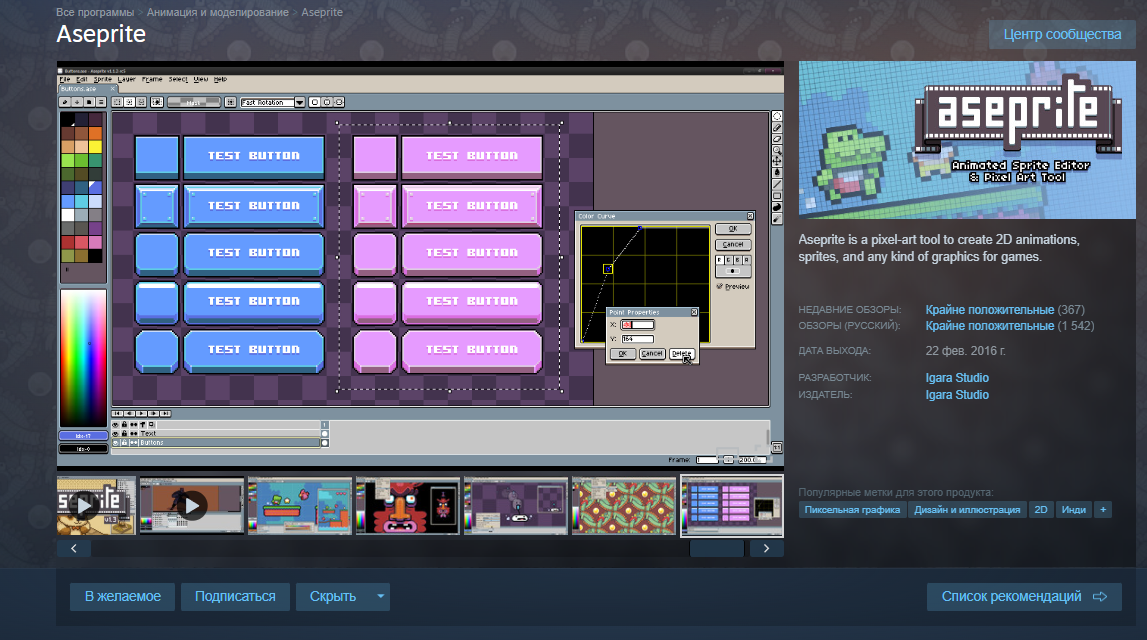Select the Zoom magnifier tool in Aseprite
This screenshot has height=640, width=1147.
coord(777,150)
